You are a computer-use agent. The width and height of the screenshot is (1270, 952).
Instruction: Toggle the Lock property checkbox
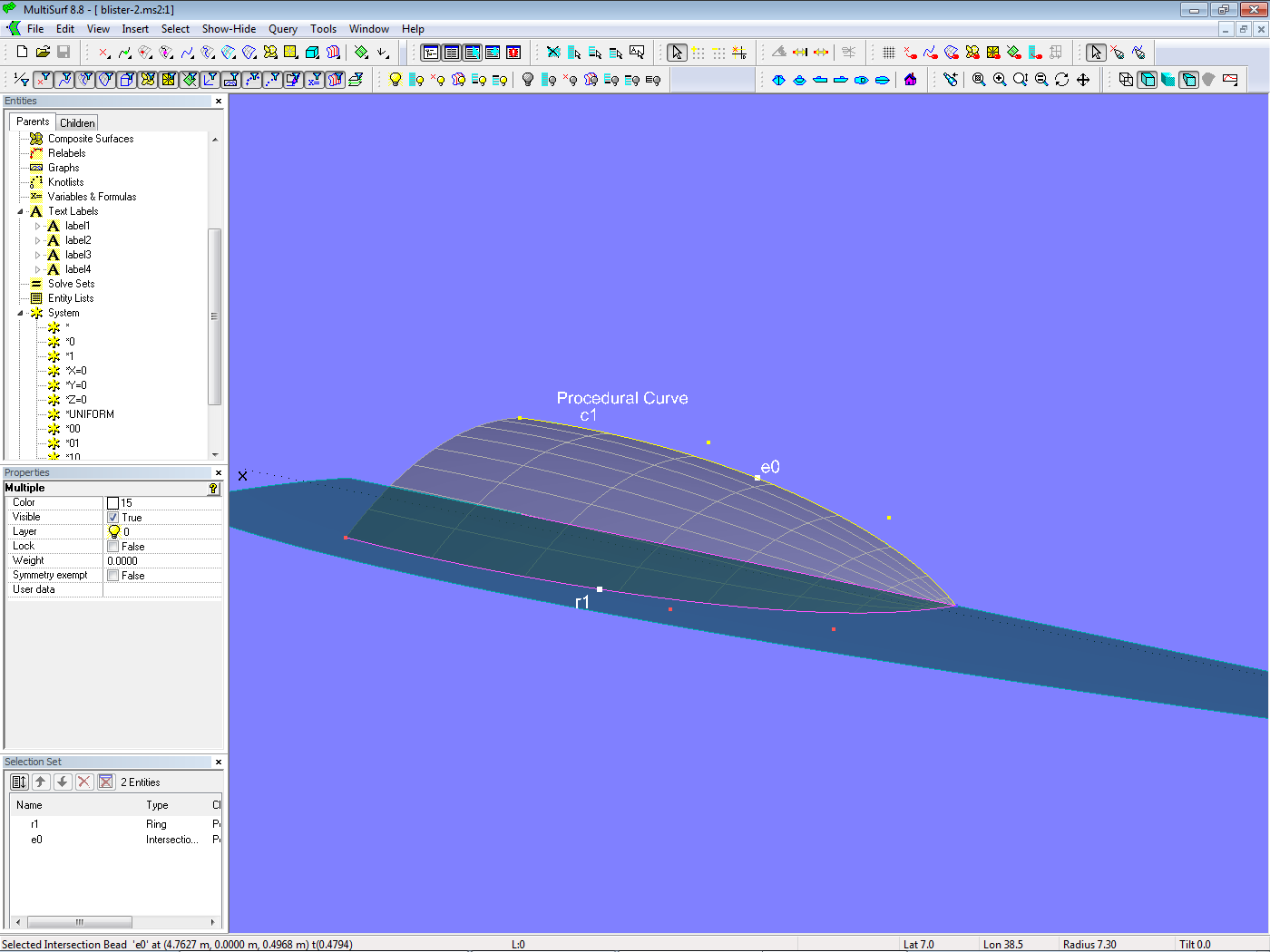(113, 546)
